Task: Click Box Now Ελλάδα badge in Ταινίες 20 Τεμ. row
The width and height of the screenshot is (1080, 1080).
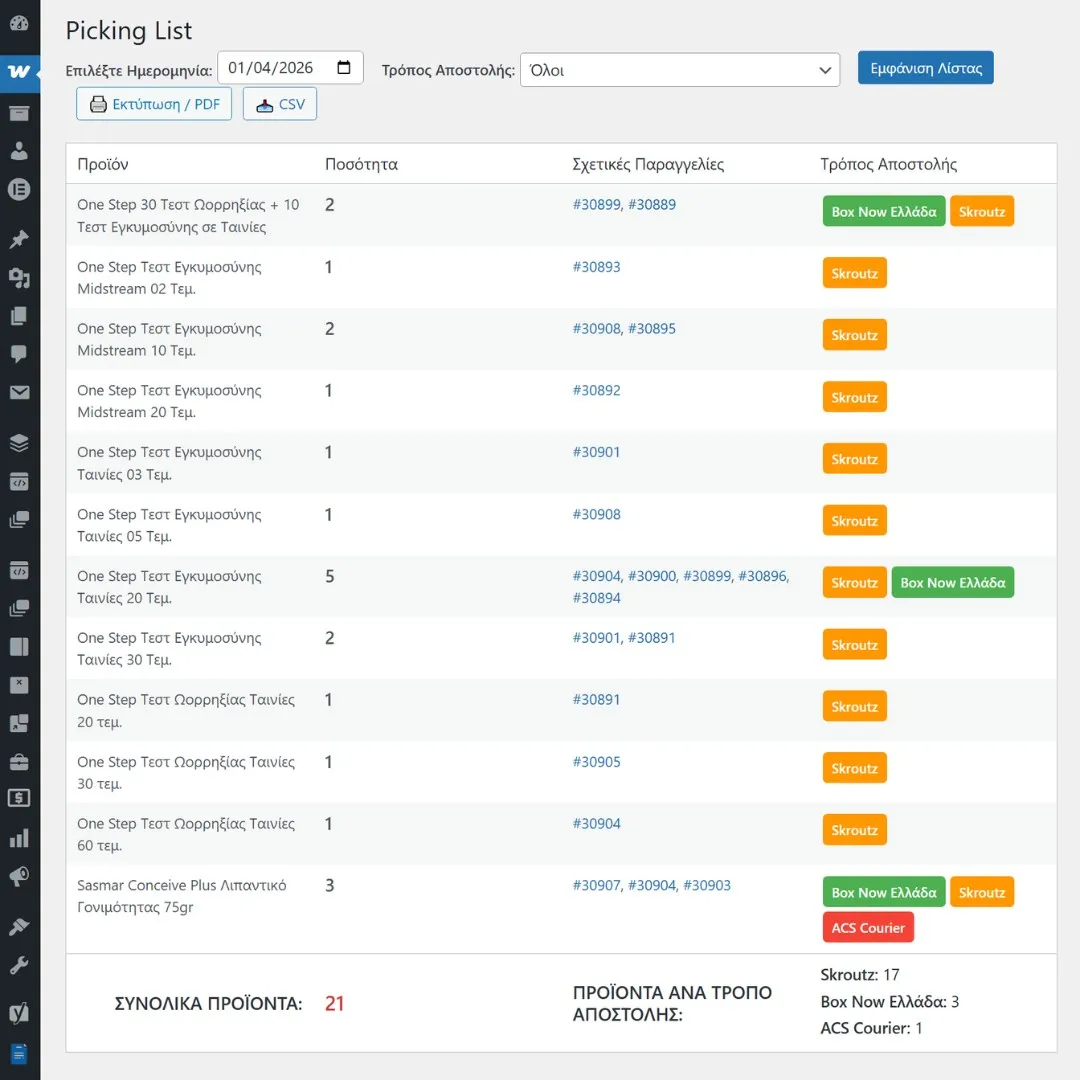Action: (x=953, y=583)
